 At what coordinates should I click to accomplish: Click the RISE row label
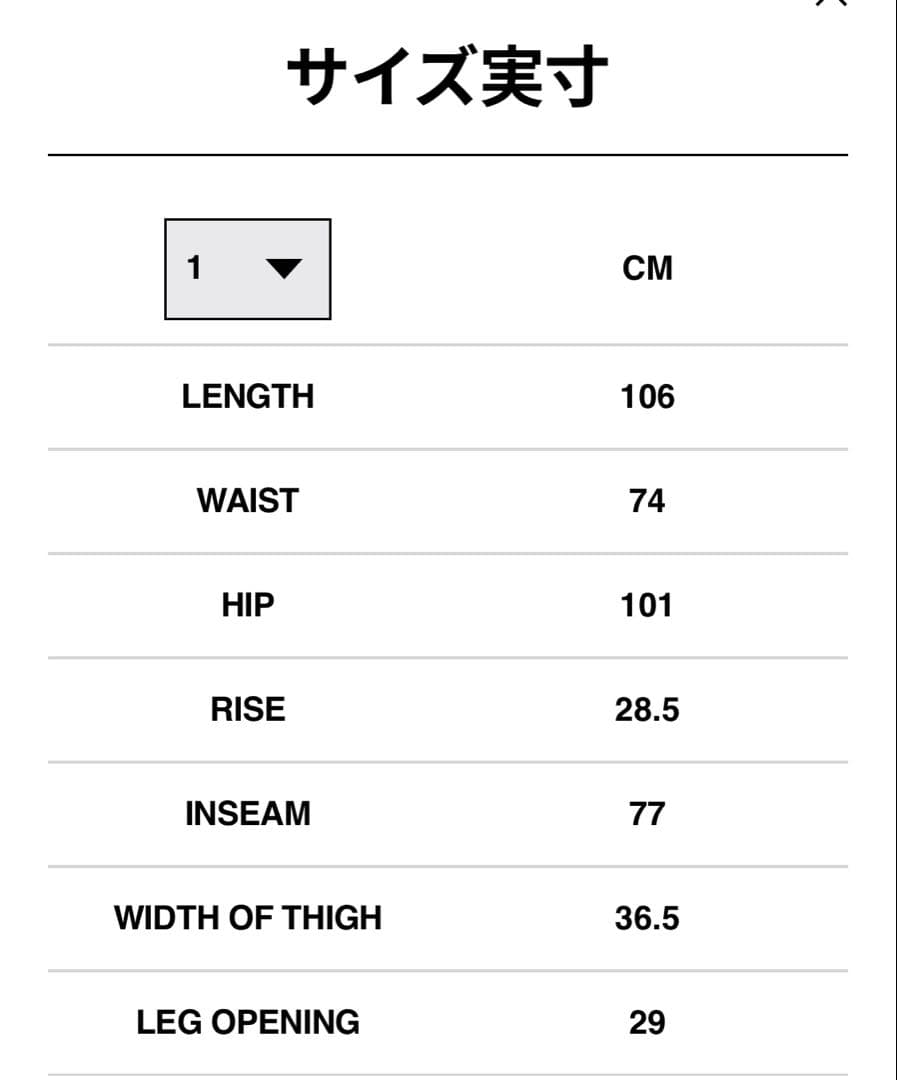pyautogui.click(x=248, y=709)
